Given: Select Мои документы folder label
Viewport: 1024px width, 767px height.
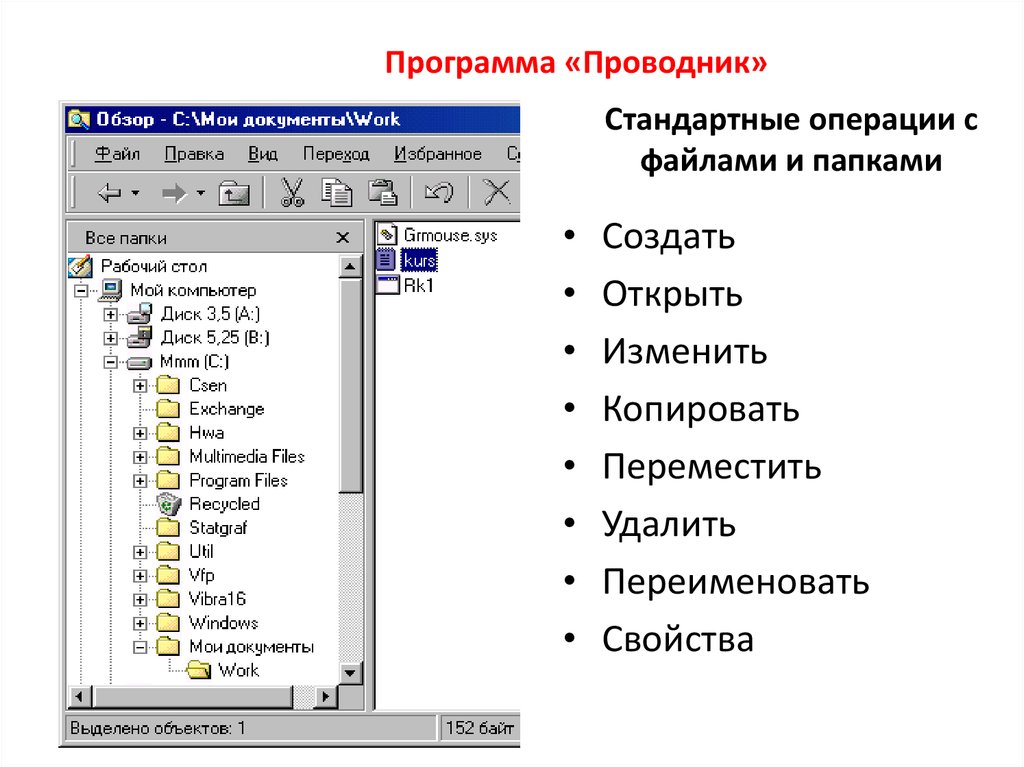Looking at the screenshot, I should click(x=251, y=647).
